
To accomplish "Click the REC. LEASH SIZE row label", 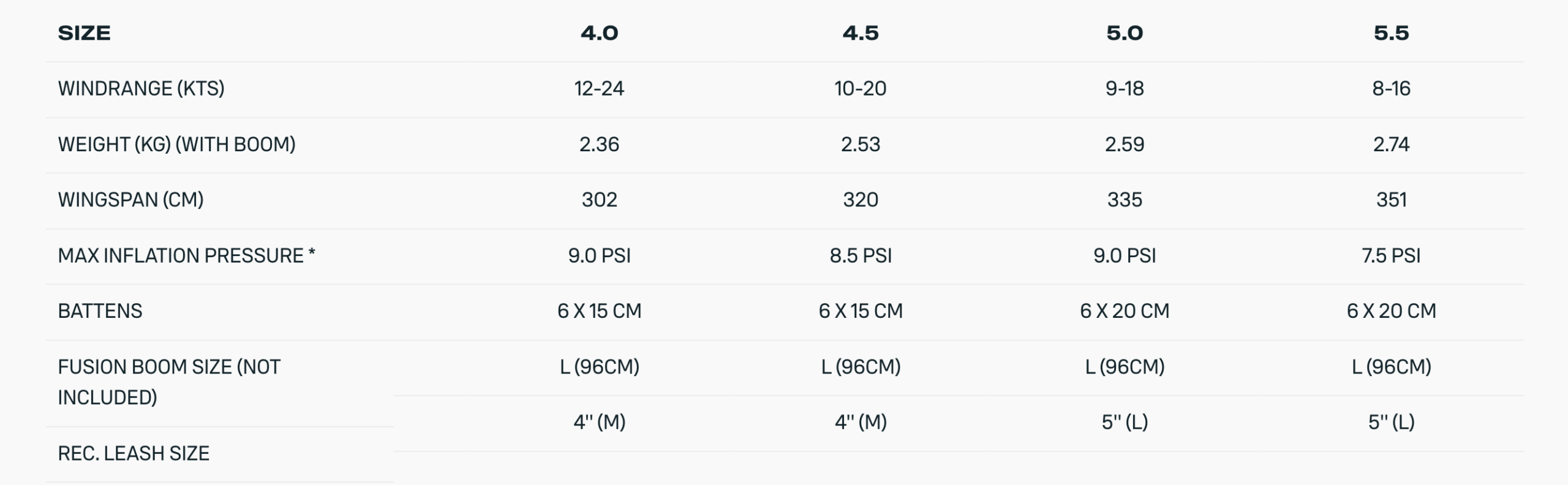I will coord(134,453).
